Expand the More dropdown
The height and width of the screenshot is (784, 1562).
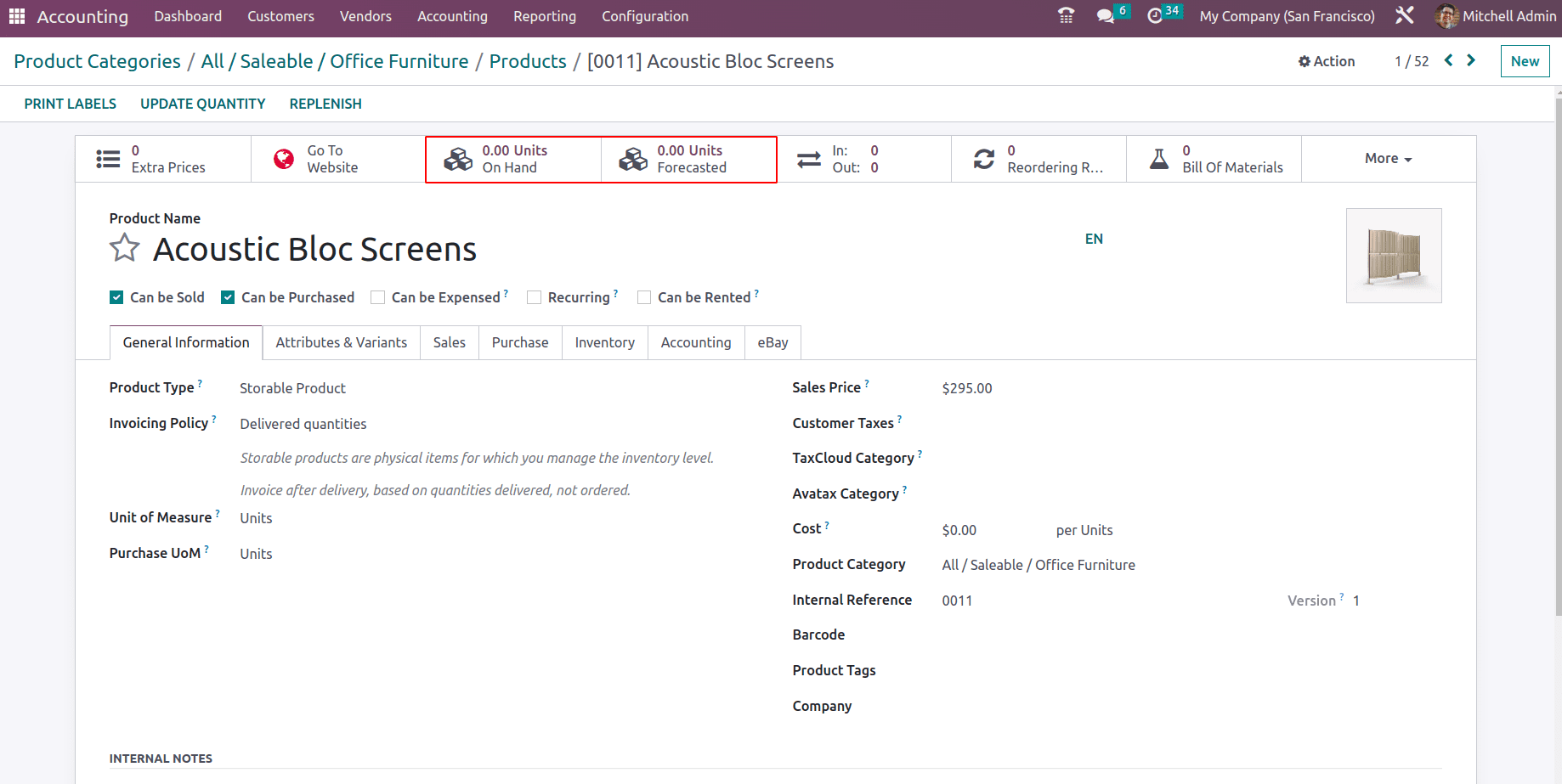click(x=1388, y=159)
